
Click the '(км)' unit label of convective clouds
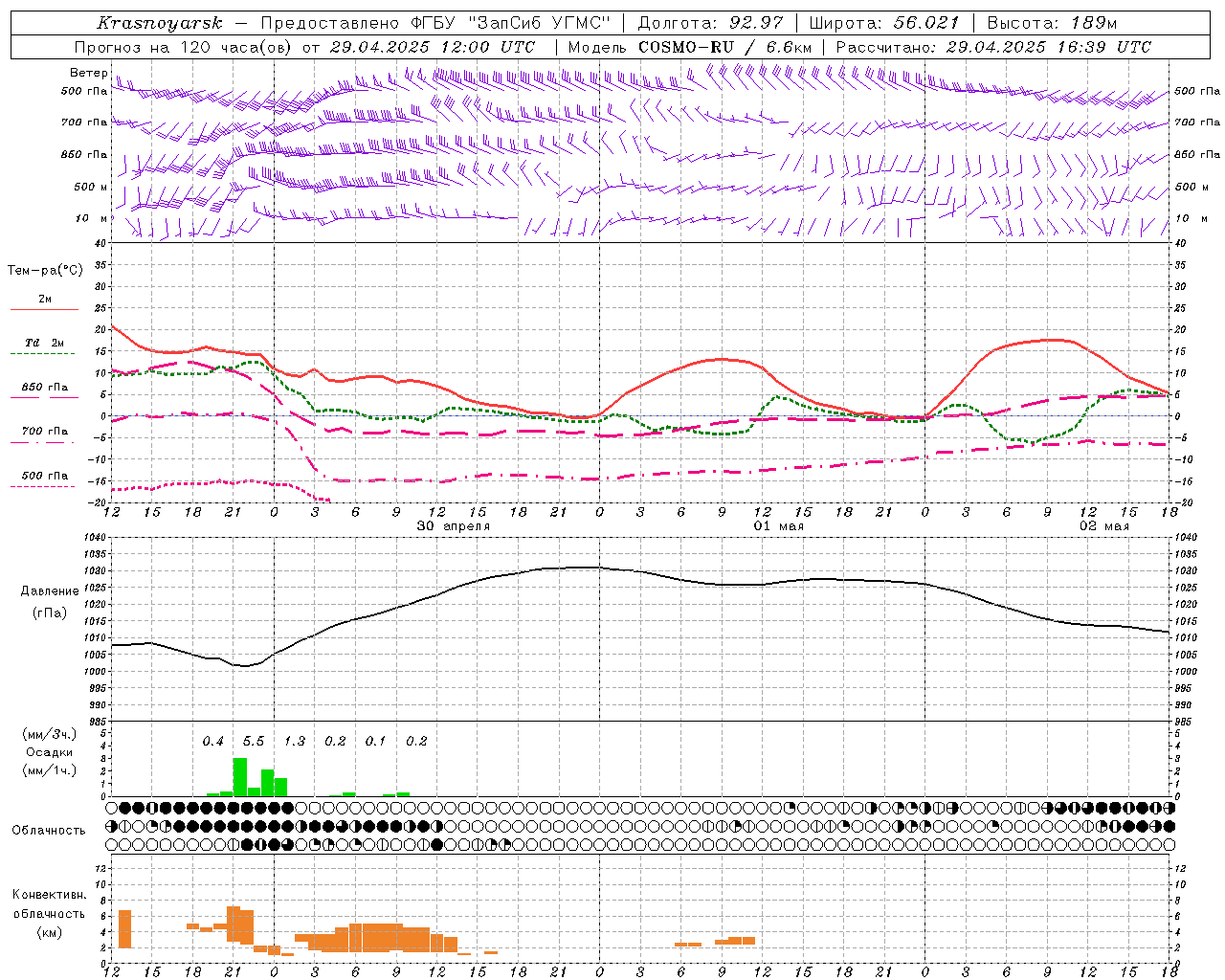pyautogui.click(x=50, y=932)
